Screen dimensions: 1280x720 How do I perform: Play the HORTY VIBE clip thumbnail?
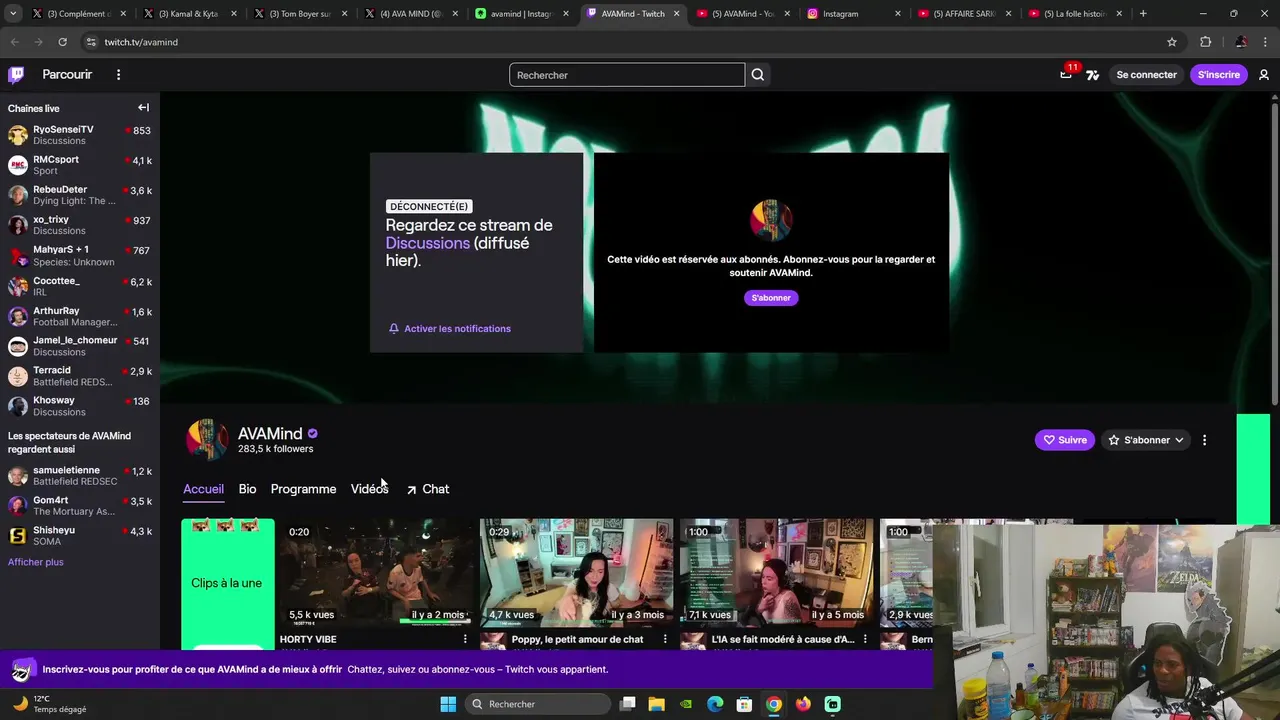377,572
